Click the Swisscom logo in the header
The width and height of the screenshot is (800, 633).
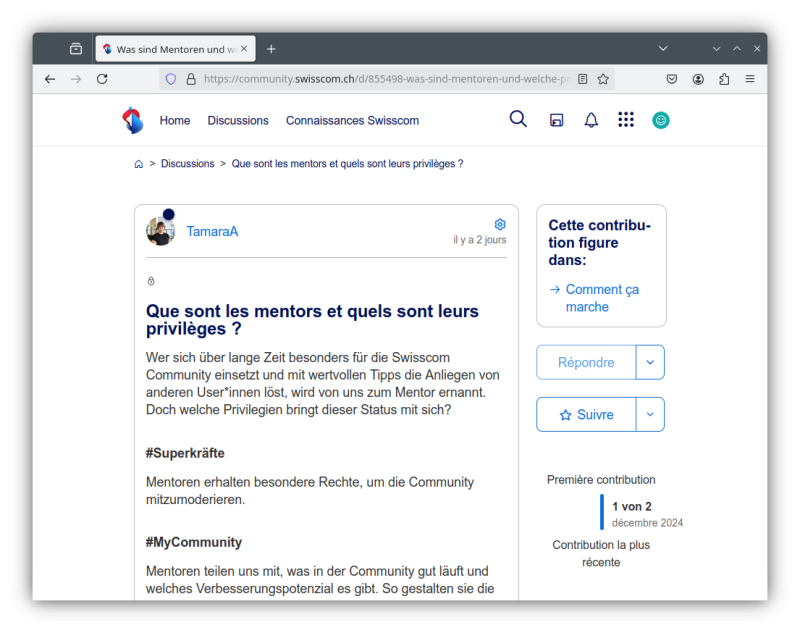coord(132,120)
